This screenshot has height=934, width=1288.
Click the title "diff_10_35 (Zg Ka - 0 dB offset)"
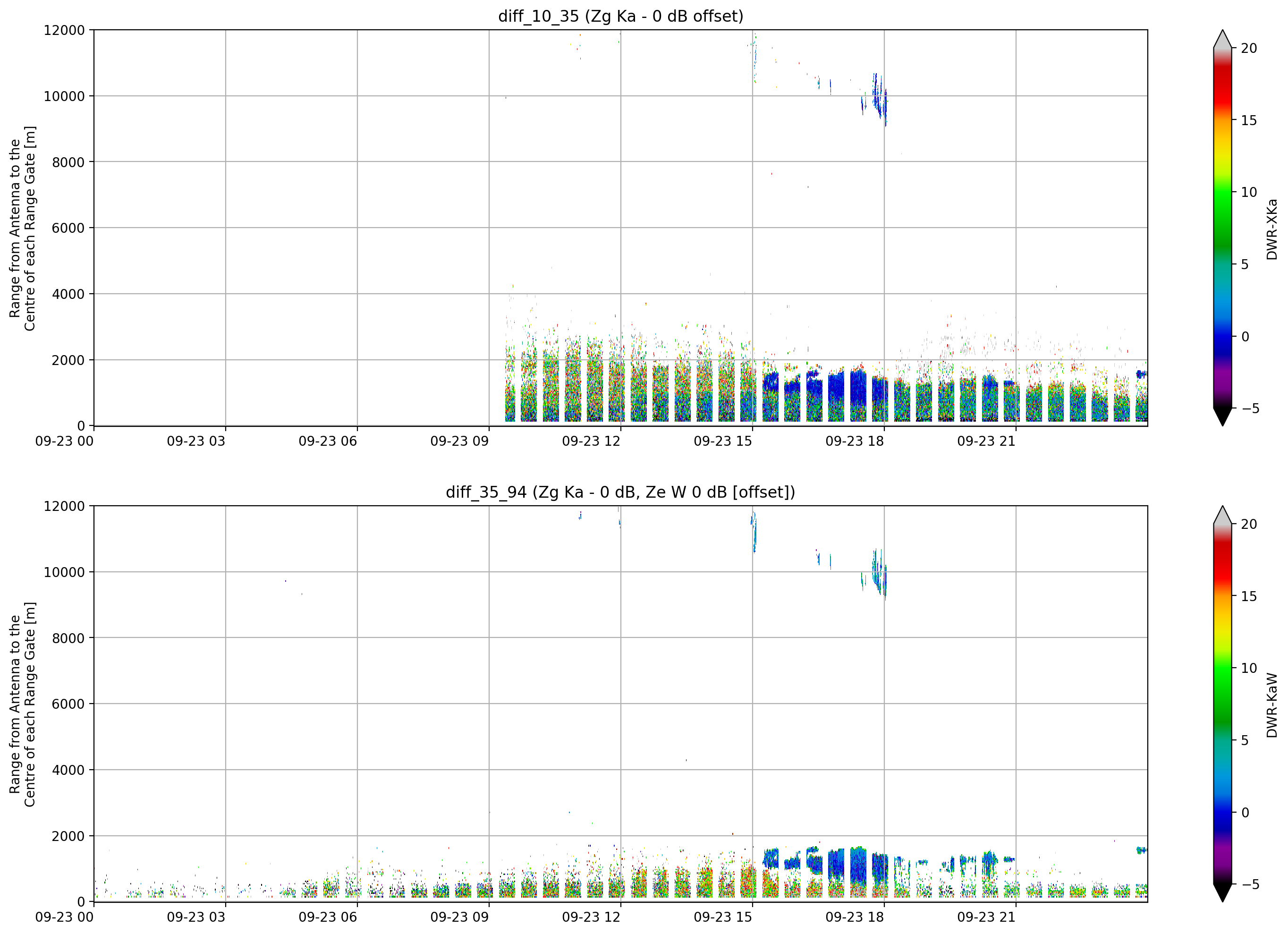point(621,16)
